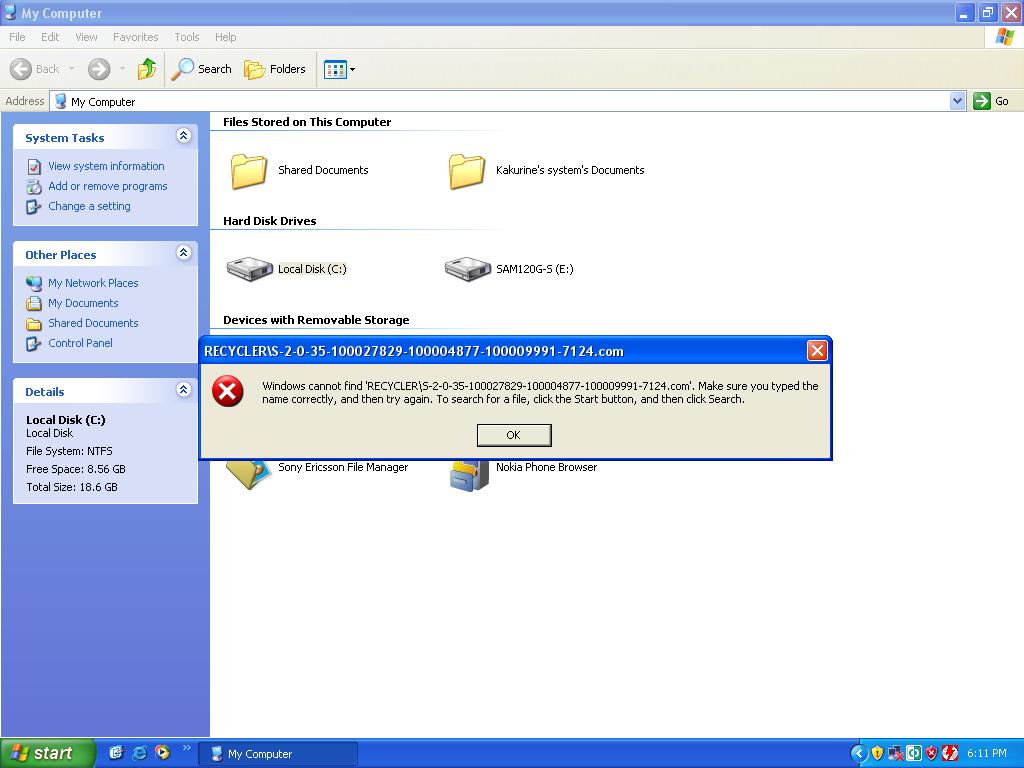Click the View system information icon
Image resolution: width=1024 pixels, height=768 pixels.
click(x=34, y=167)
